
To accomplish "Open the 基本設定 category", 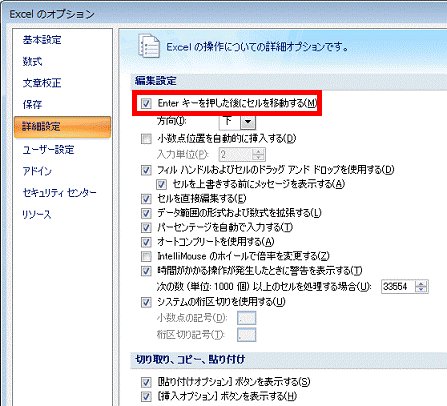I will point(42,40).
